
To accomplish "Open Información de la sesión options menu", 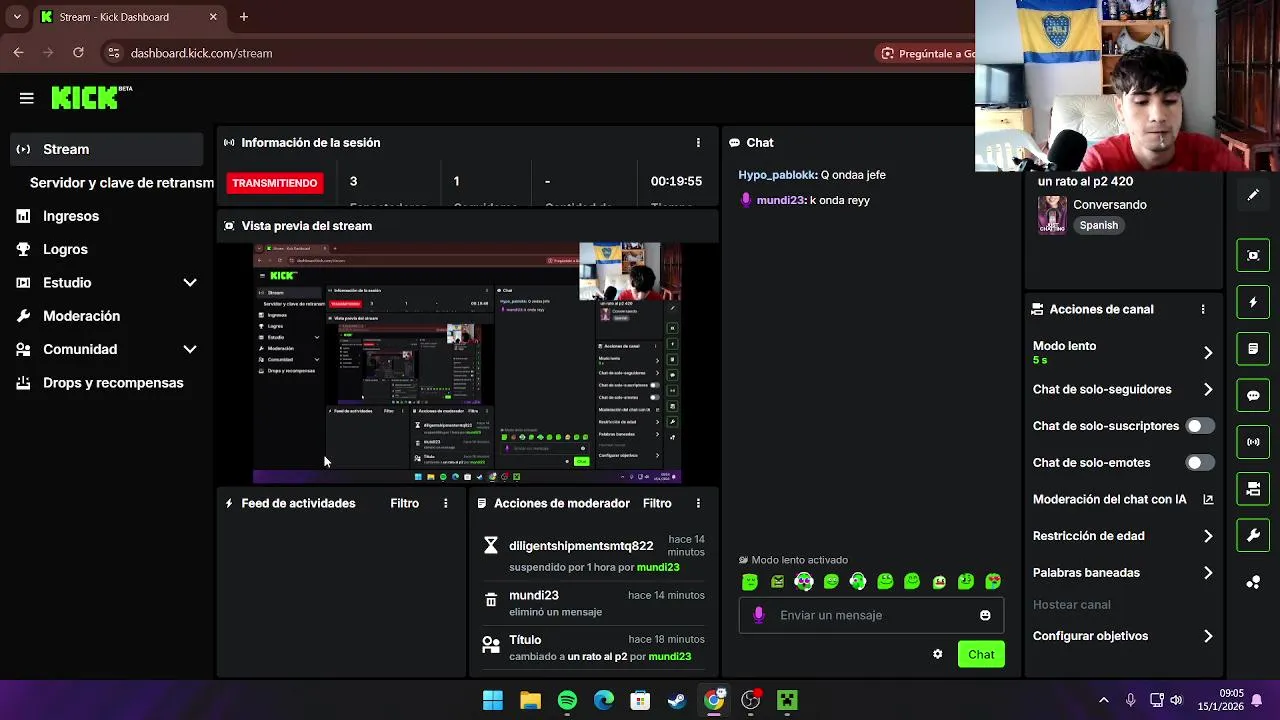I will pos(698,143).
